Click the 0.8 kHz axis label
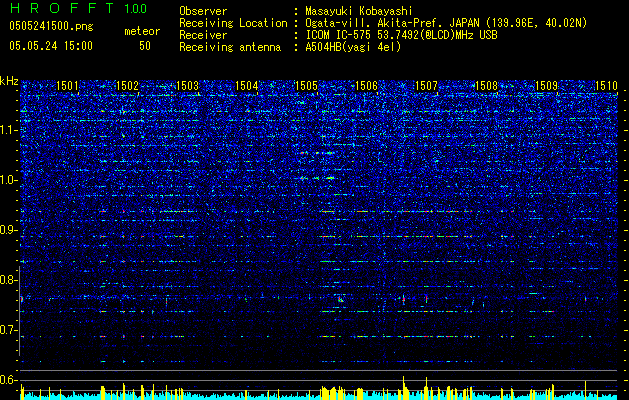This screenshot has width=629, height=400. click(9, 280)
